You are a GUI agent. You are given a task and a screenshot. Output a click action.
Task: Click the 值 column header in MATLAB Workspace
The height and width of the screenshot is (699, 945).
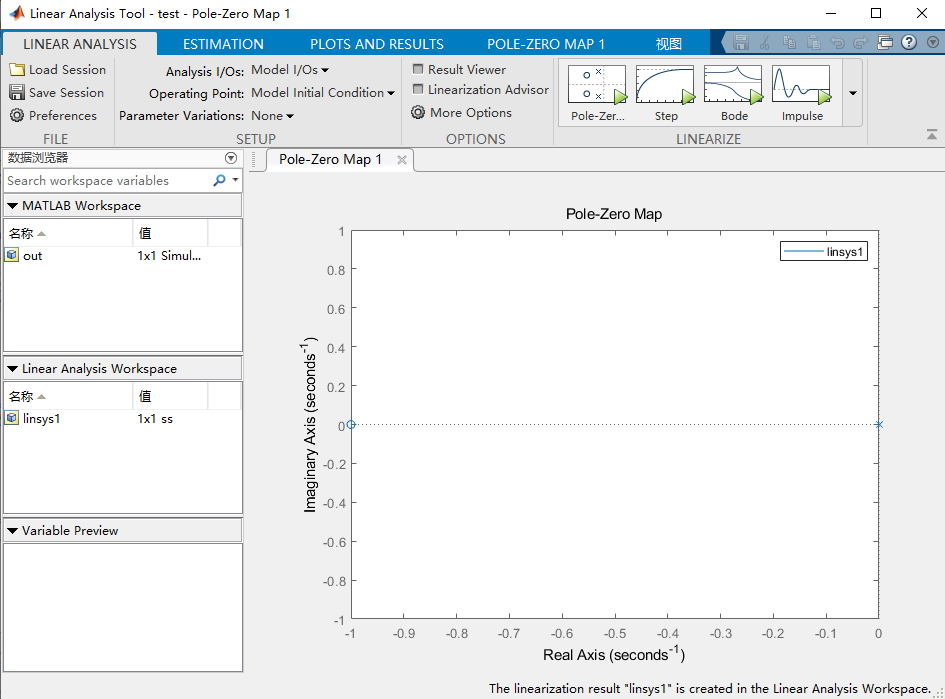click(171, 233)
